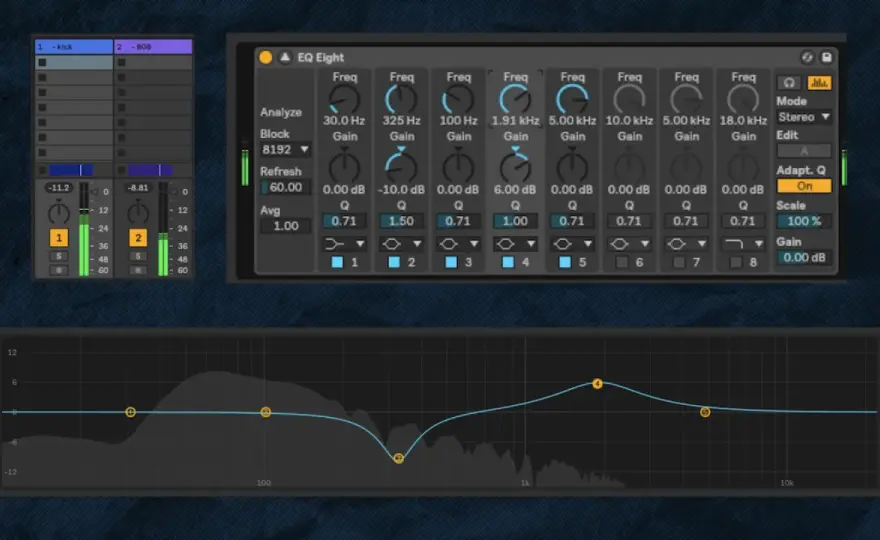Open band 2 filter type dropdown

(x=401, y=244)
